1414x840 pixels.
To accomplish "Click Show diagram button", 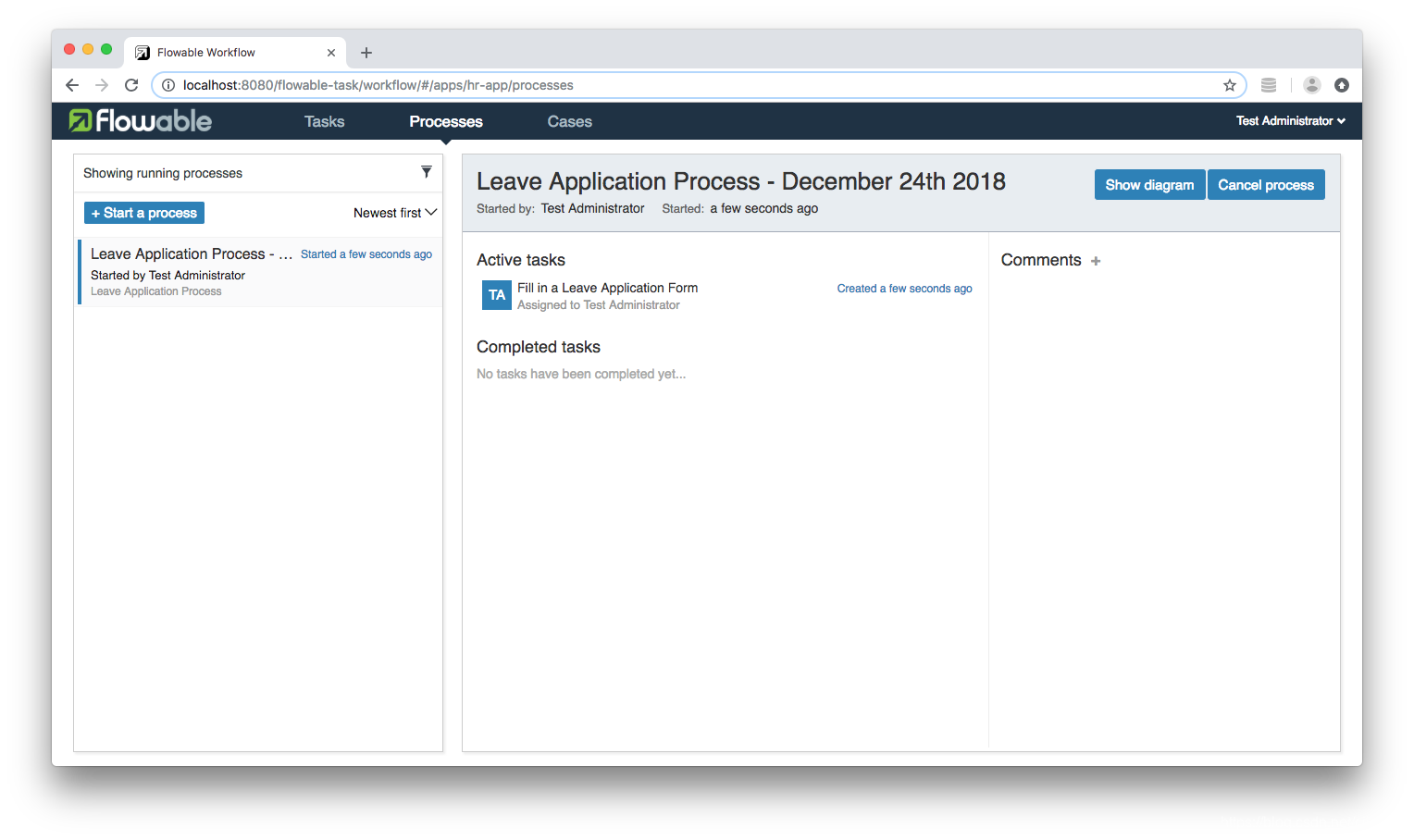I will [x=1150, y=185].
